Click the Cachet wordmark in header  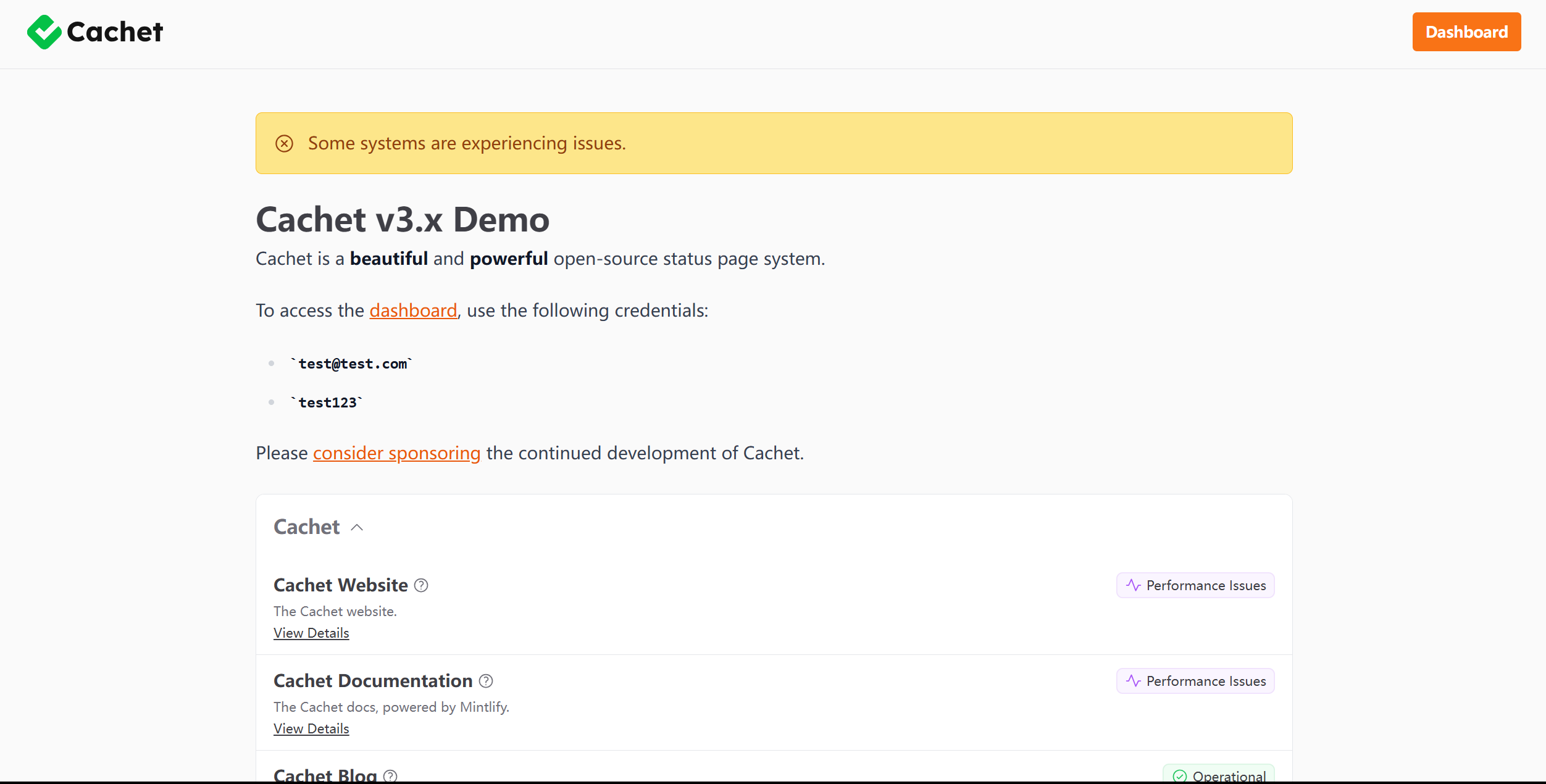coord(115,32)
